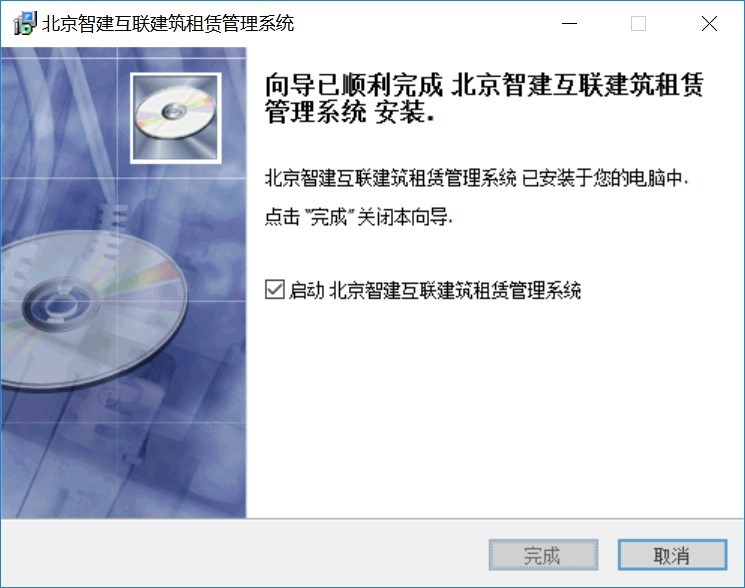Image resolution: width=745 pixels, height=588 pixels.
Task: Click the line 点击完成关闭本向导
Action: pos(359,217)
